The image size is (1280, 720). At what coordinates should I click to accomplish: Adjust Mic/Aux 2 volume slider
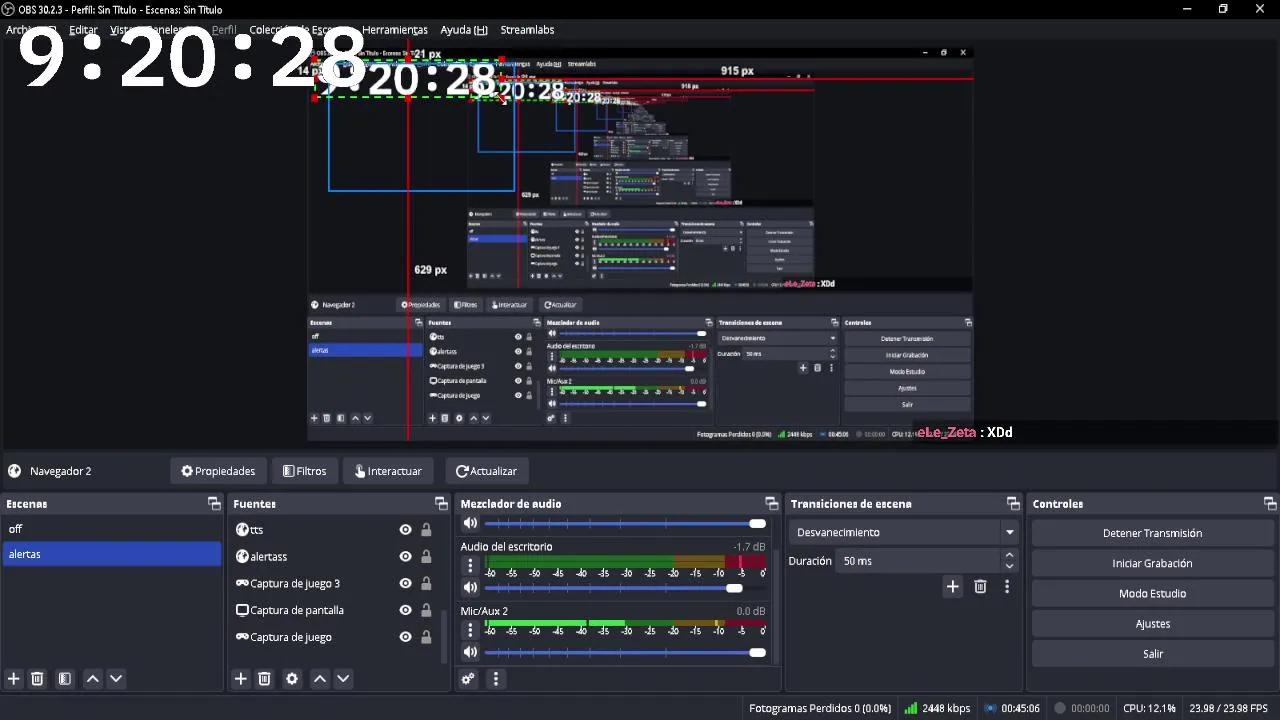(757, 653)
